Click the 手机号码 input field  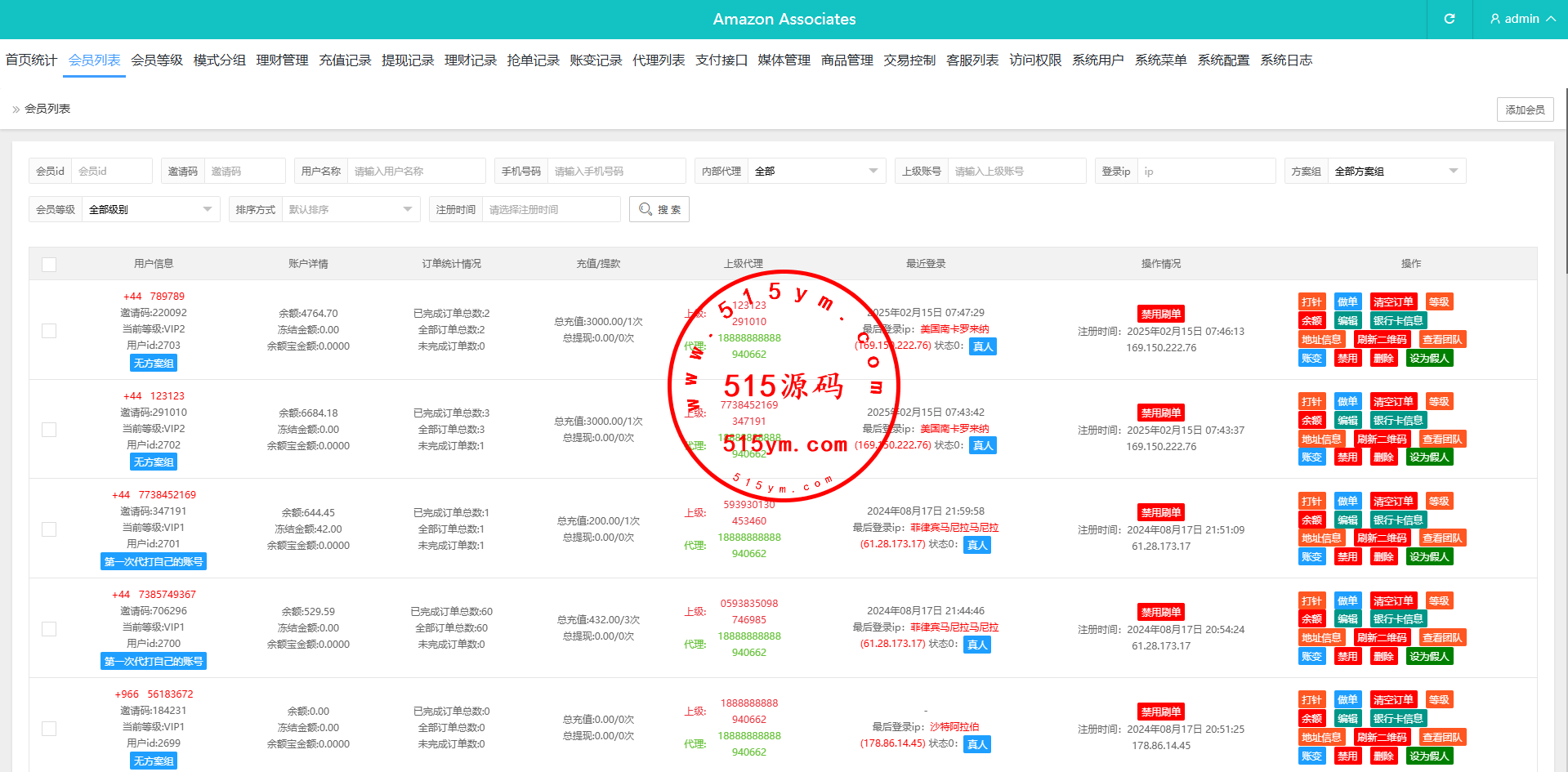[616, 172]
